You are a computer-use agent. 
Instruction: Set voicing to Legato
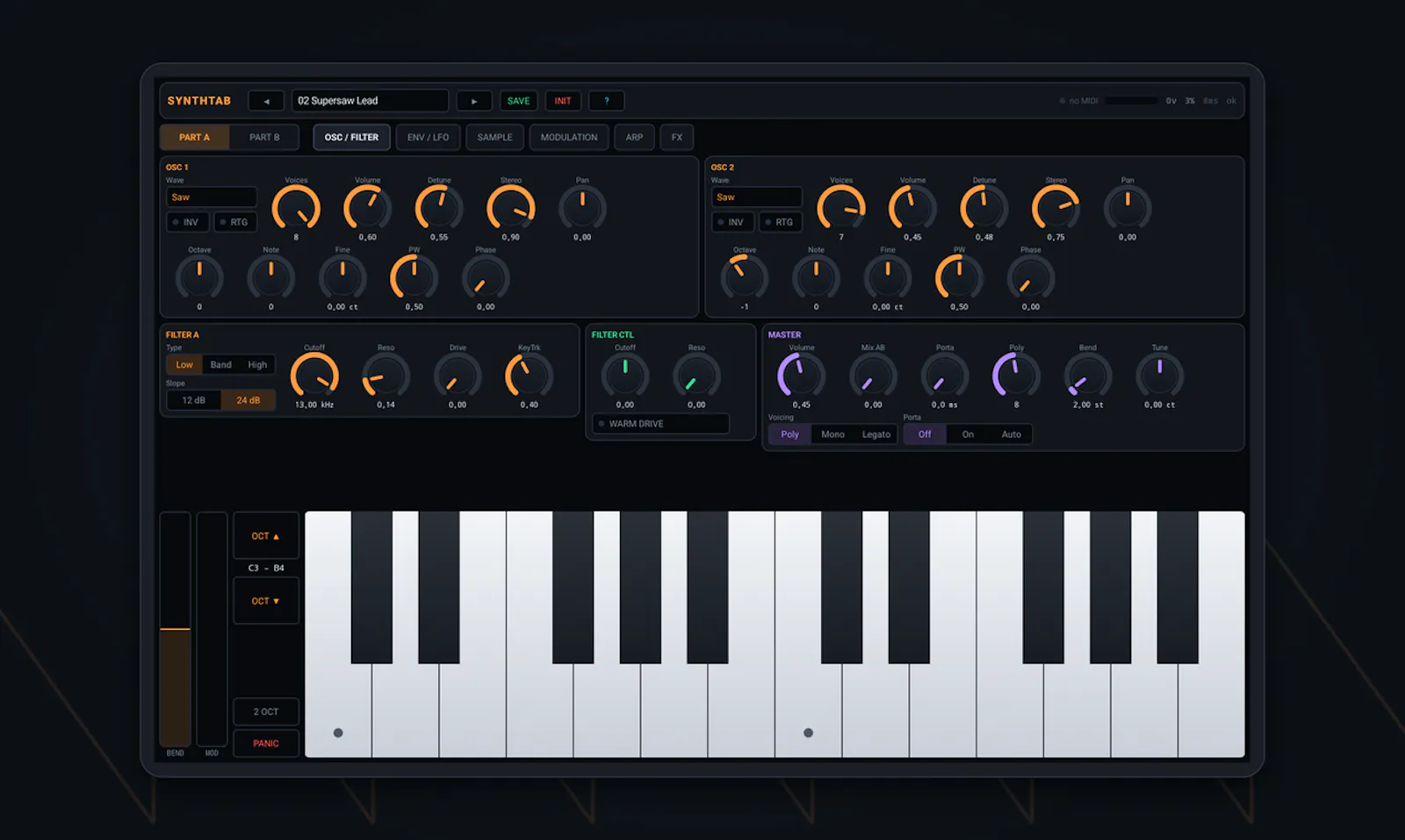tap(876, 434)
